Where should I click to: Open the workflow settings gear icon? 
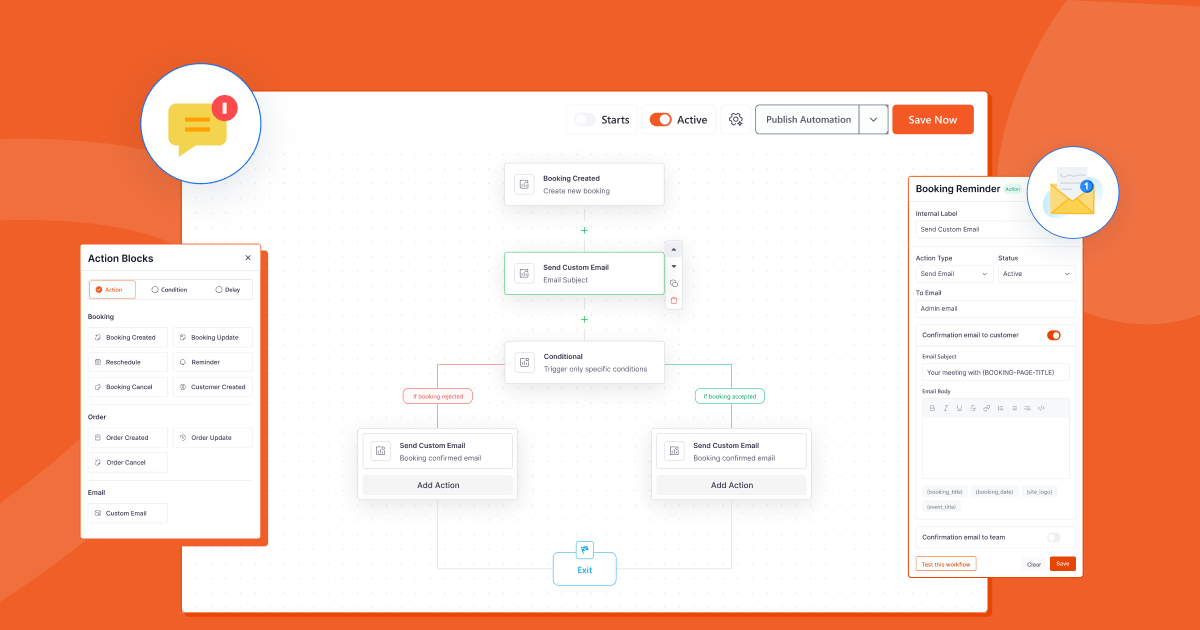(735, 119)
